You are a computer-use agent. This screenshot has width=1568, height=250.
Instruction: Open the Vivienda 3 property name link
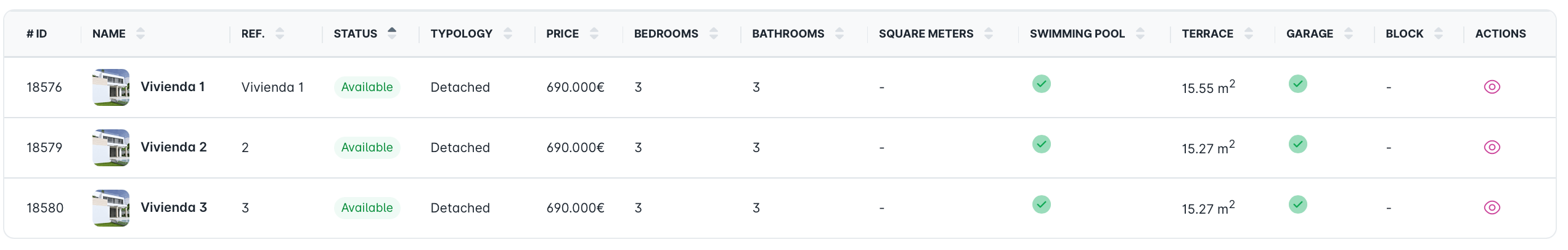point(174,208)
